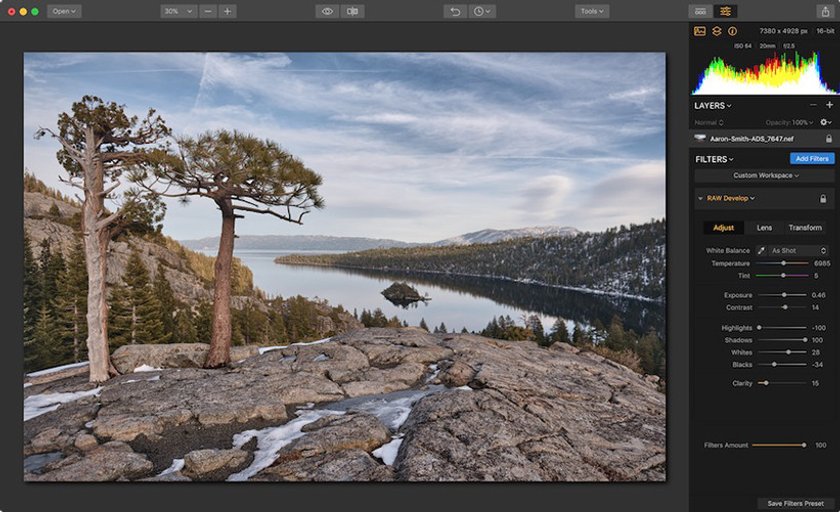Collapse RAW Develop with the triangle
Screen dimensions: 840x512
tap(700, 198)
